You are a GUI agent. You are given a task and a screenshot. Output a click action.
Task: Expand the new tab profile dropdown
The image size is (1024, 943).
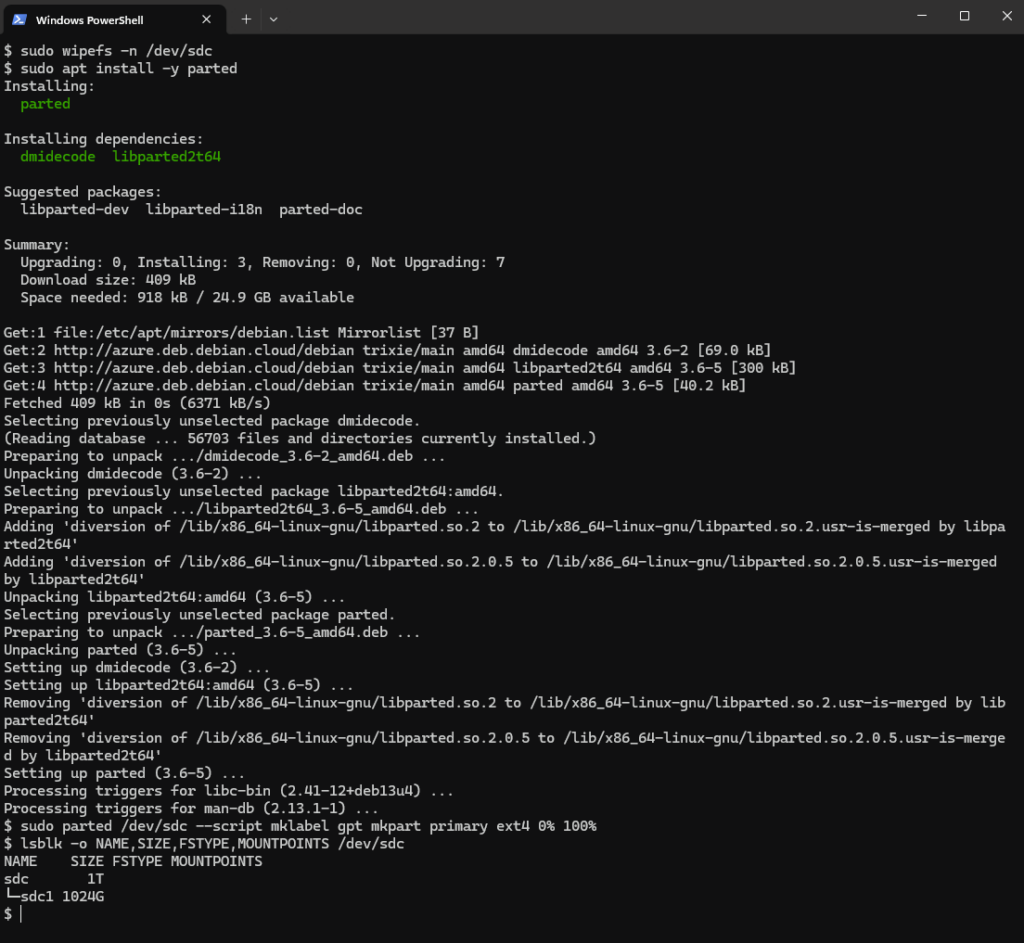(274, 20)
